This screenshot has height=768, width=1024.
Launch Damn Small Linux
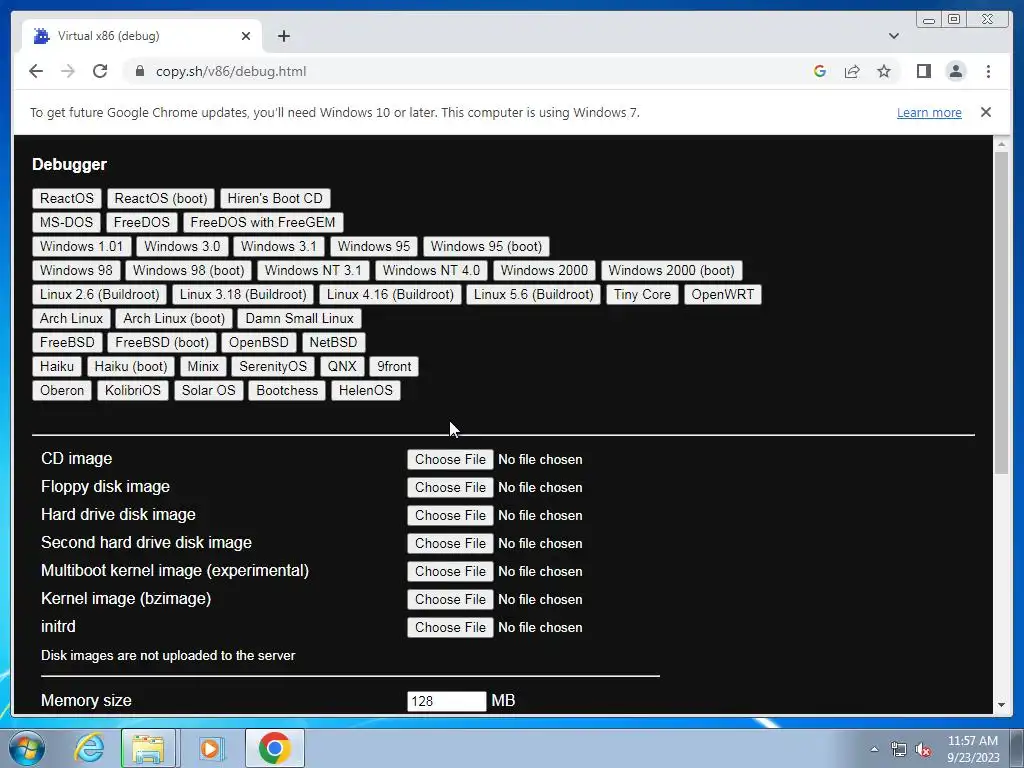[299, 319]
